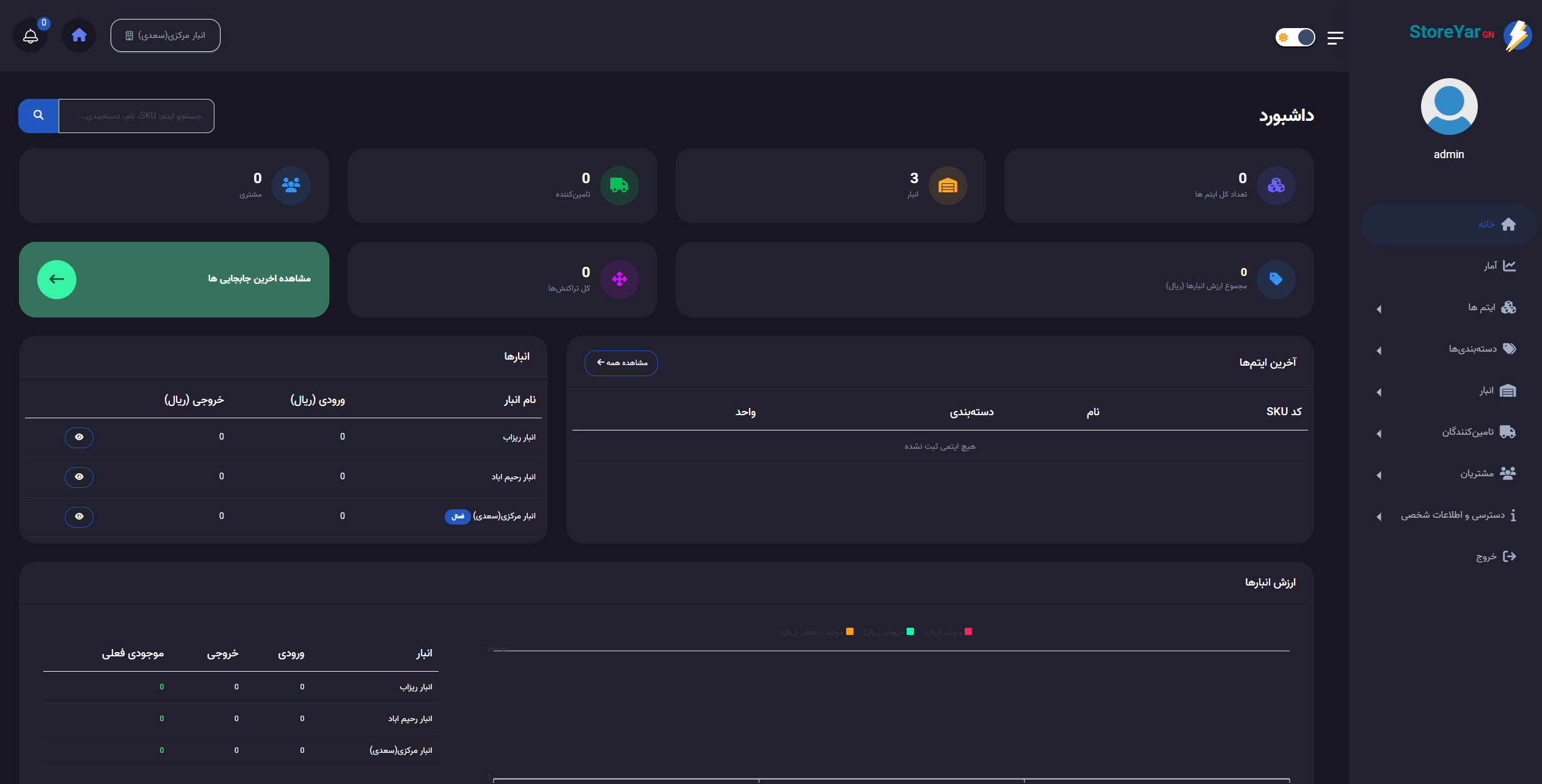Click انبار ریزاب in warehouses table
The image size is (1542, 784).
pyautogui.click(x=519, y=437)
